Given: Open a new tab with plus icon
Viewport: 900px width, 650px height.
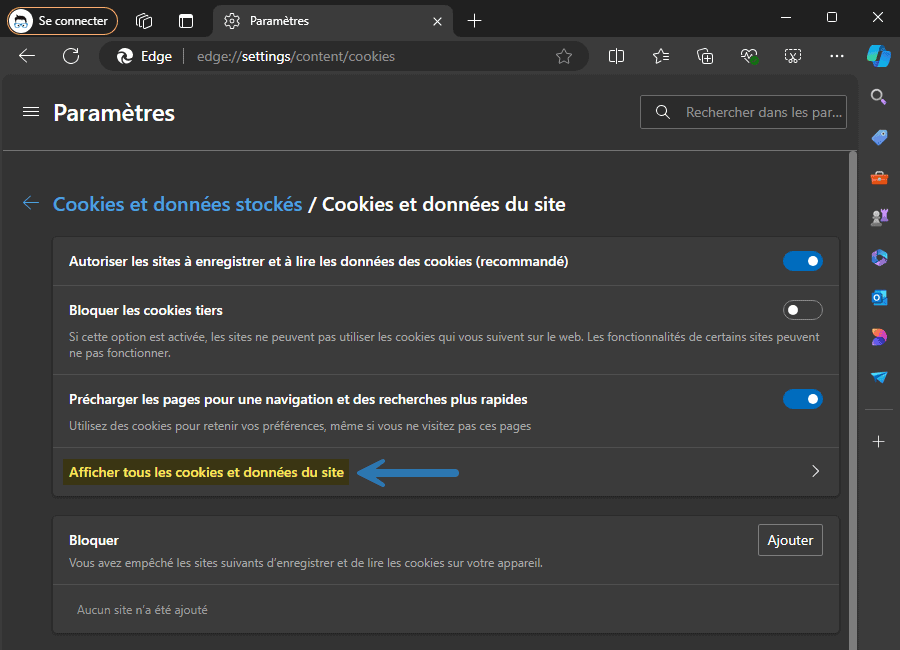Looking at the screenshot, I should (x=474, y=21).
